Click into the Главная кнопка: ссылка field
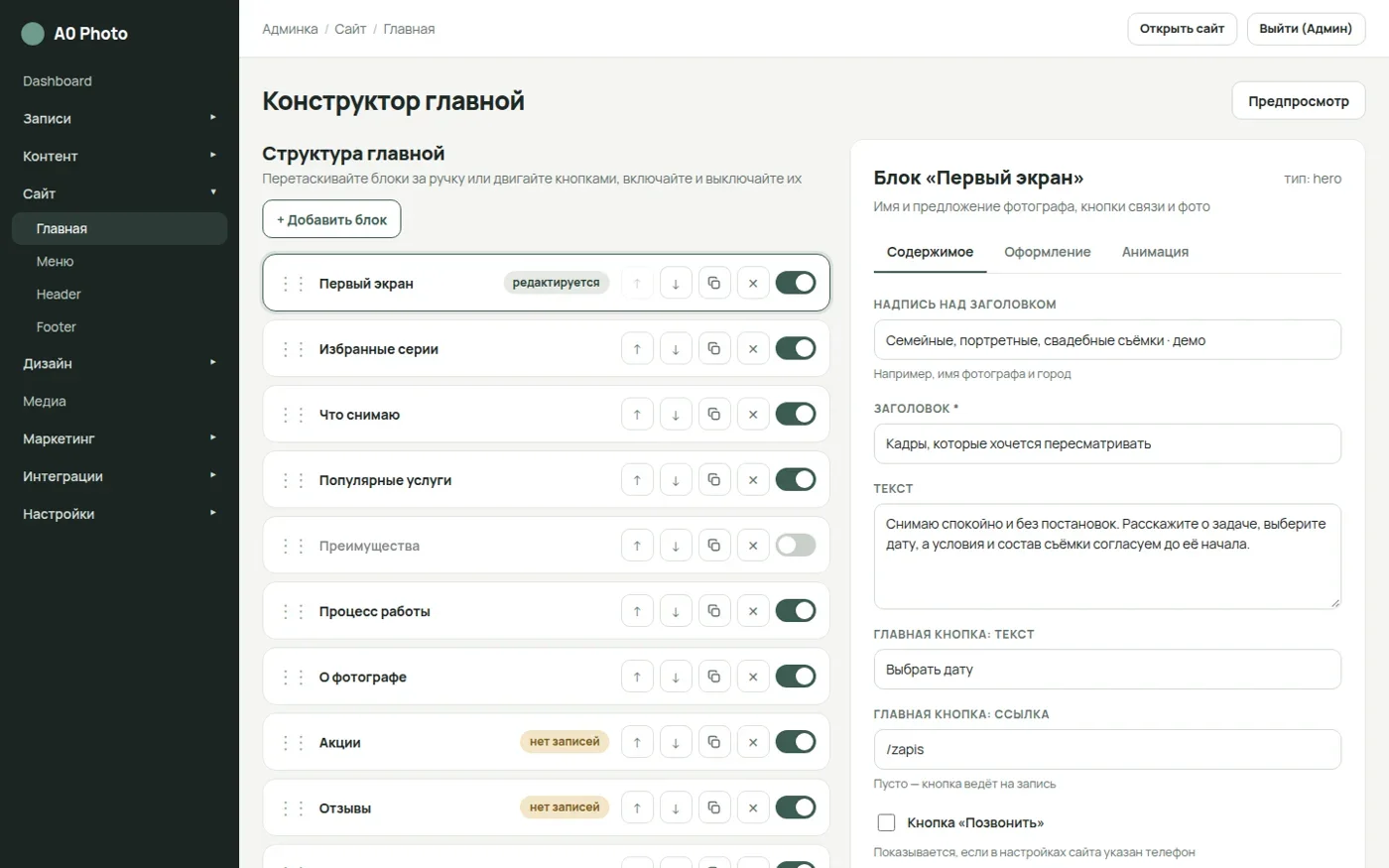 (x=1107, y=749)
